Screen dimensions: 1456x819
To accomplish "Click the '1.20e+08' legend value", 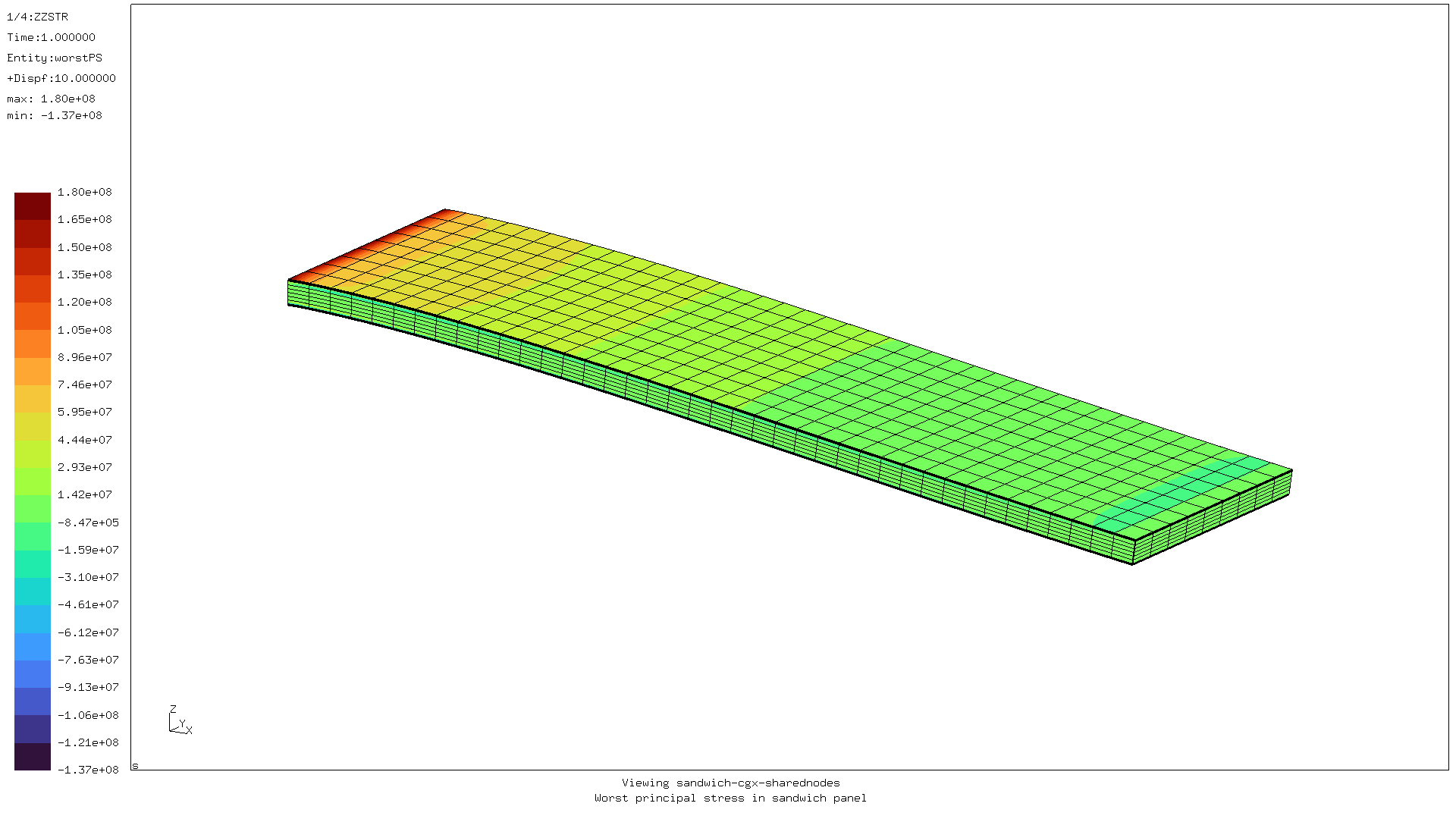I will (x=85, y=302).
